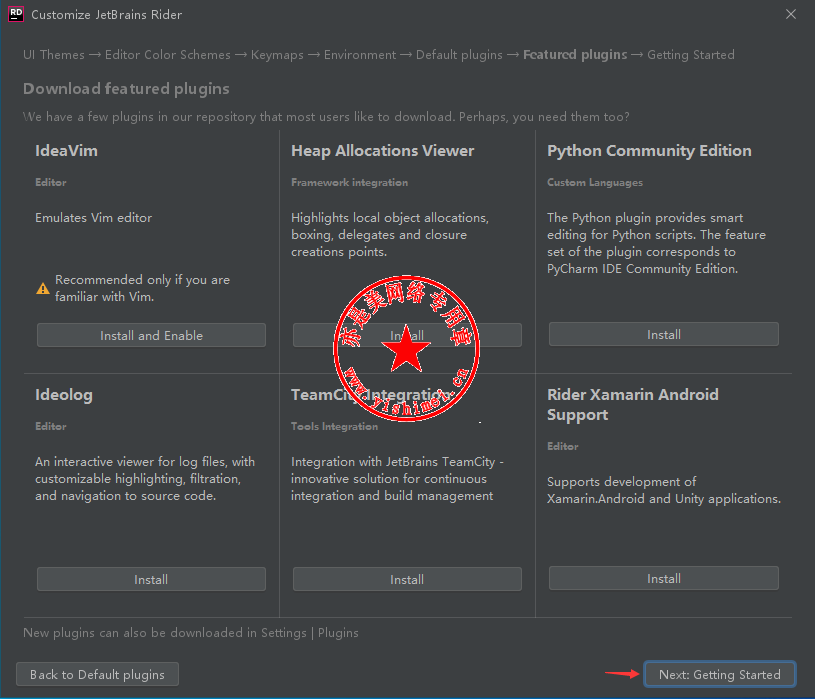Image resolution: width=815 pixels, height=699 pixels.
Task: Install the Python Community Edition plugin
Action: coord(664,334)
